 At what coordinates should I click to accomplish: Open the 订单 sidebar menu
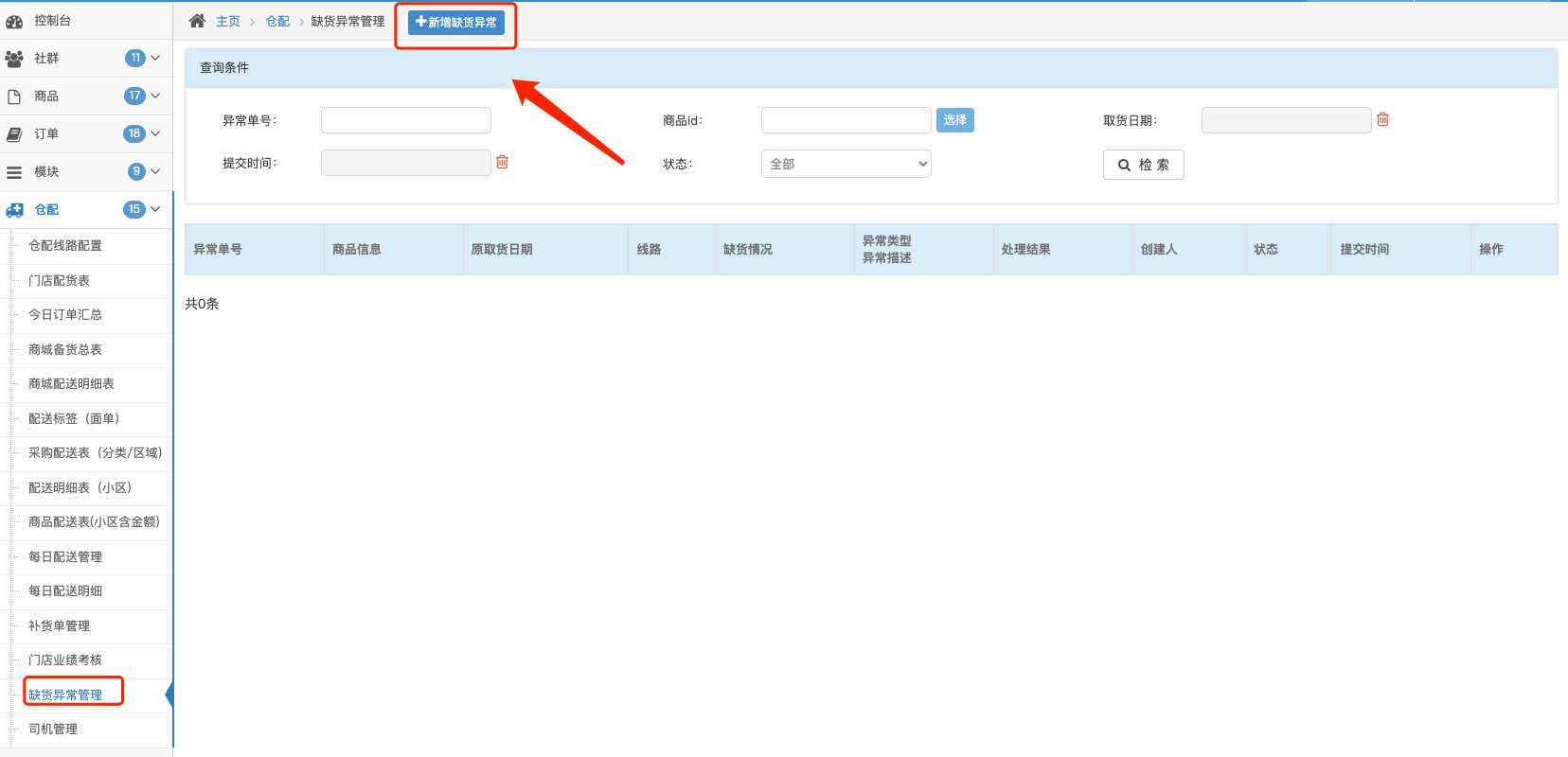click(x=86, y=134)
